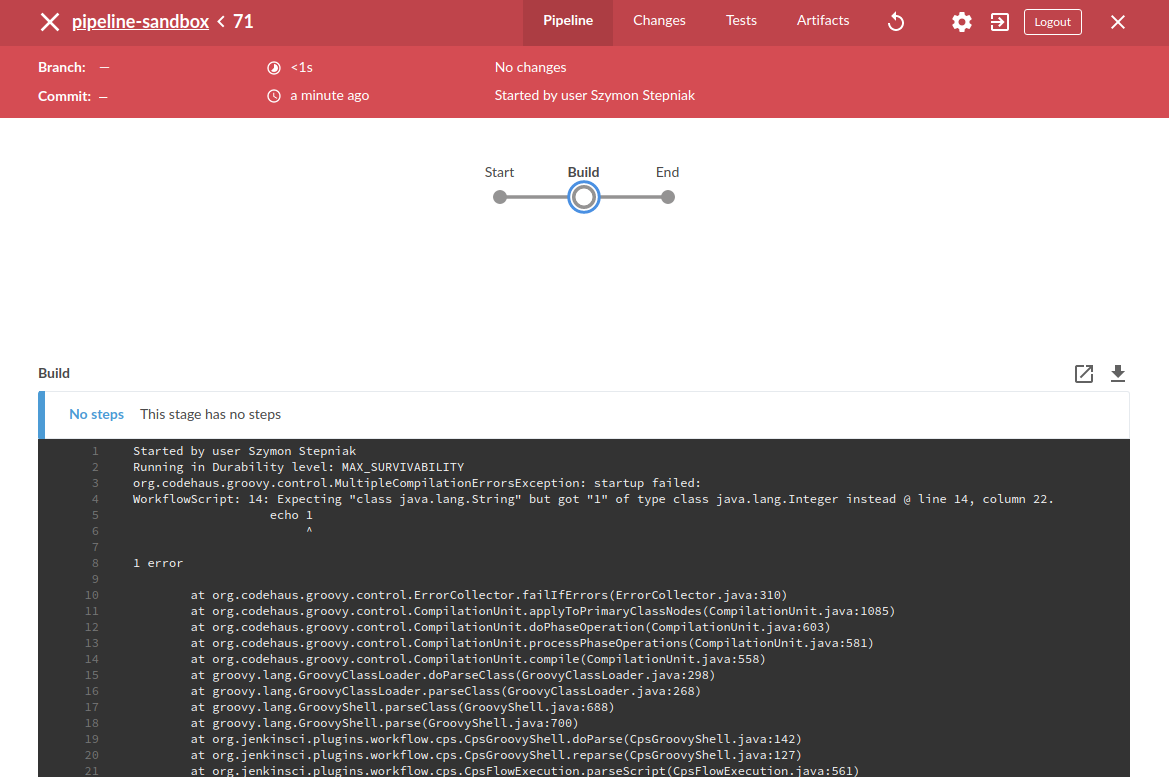The height and width of the screenshot is (777, 1169).
Task: Click the GroovyClassLoader.doParseClass stack trace line
Action: [x=453, y=676]
